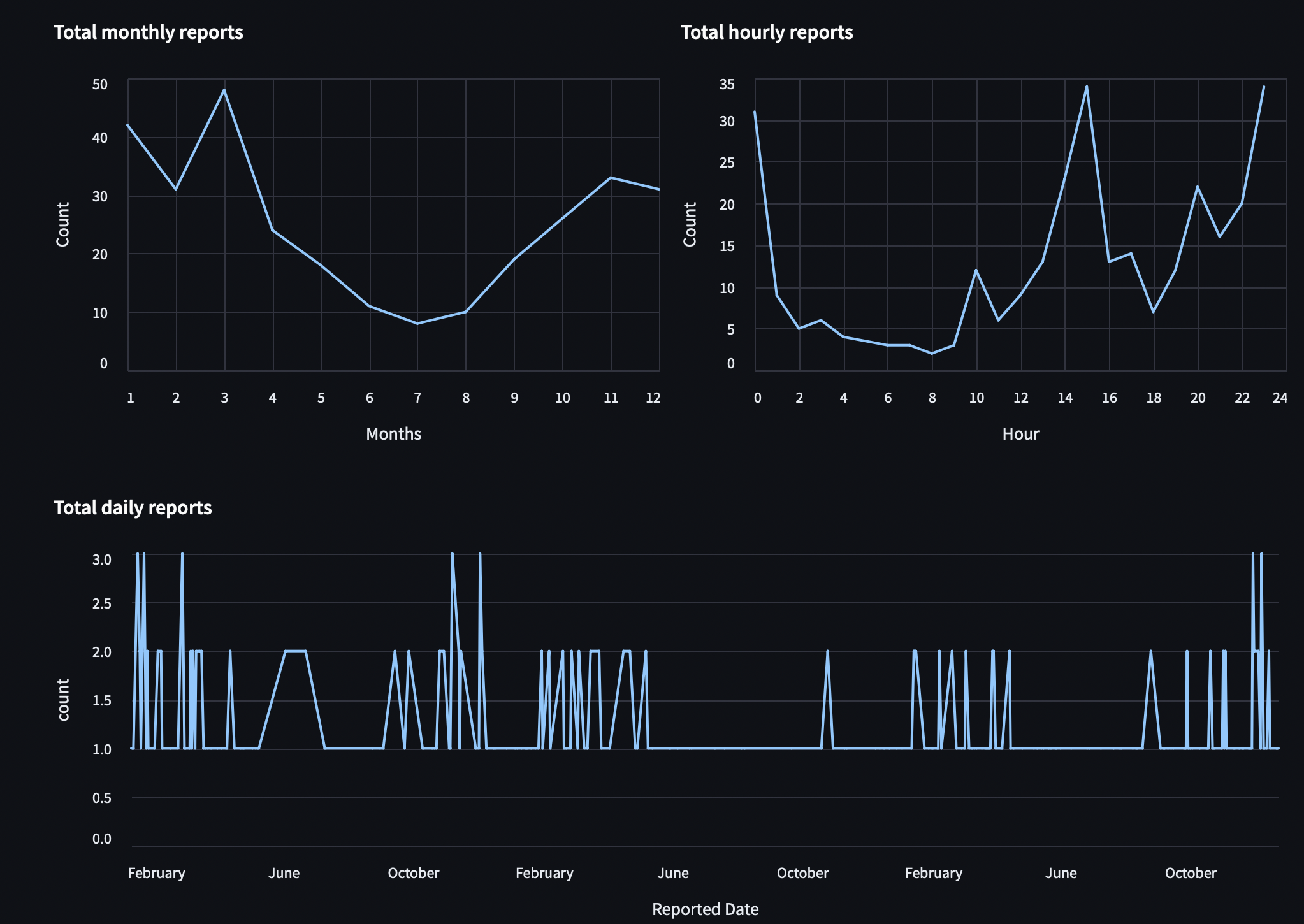Click the lowercase 'count' y-axis label on daily chart
1304x924 pixels.
point(62,700)
